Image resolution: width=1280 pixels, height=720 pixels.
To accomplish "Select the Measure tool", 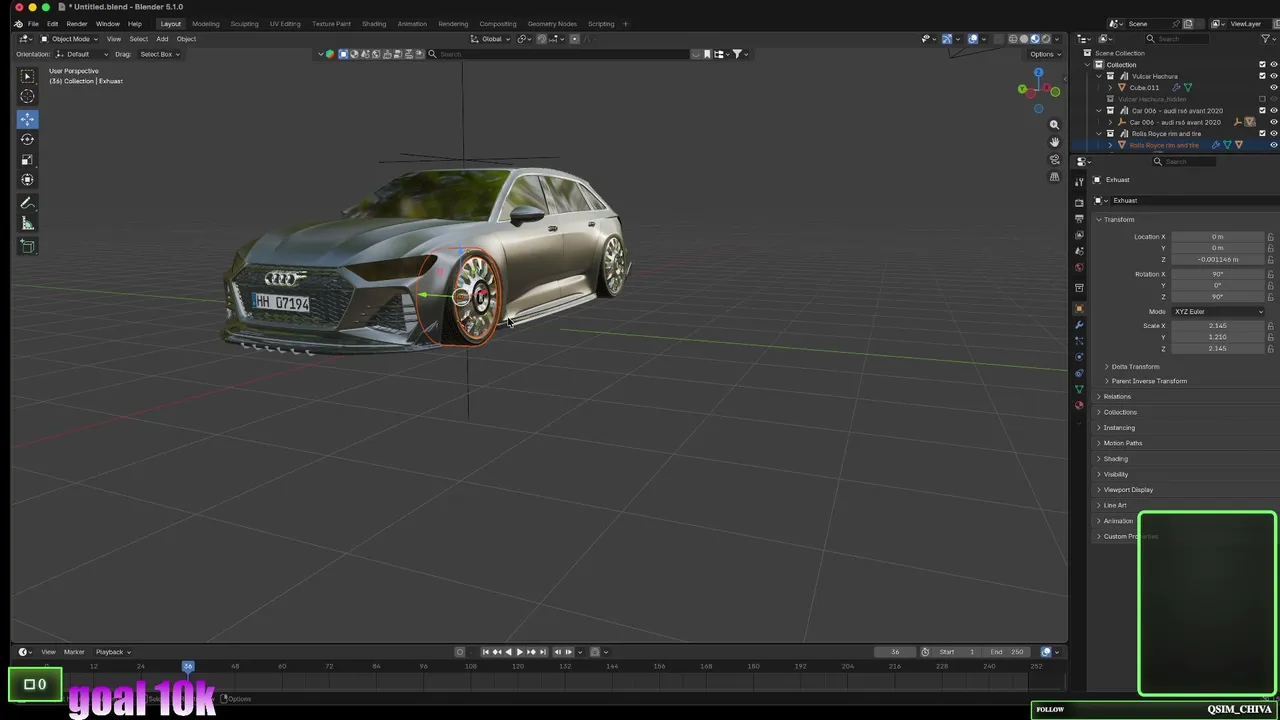I will (27, 224).
